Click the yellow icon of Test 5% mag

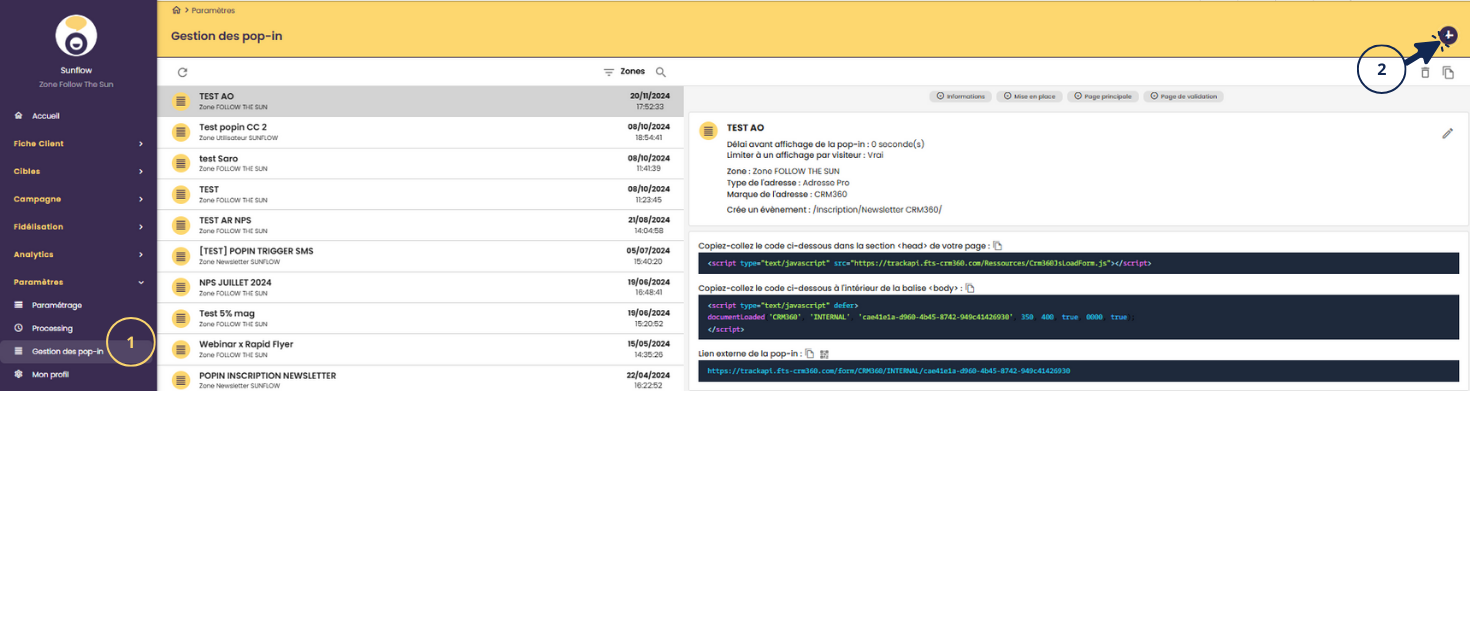pyautogui.click(x=181, y=318)
